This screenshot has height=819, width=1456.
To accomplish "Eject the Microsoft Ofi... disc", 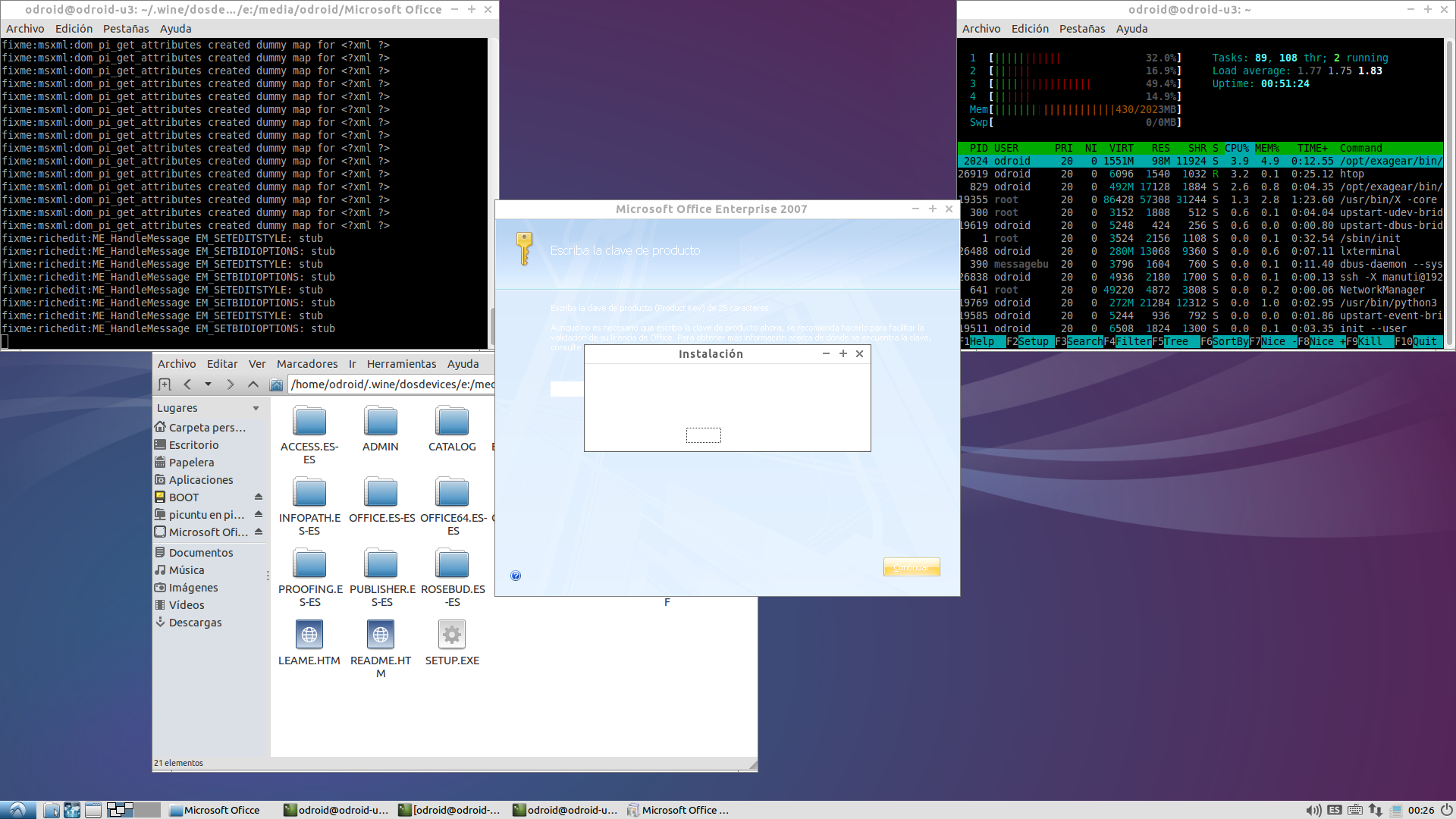I will point(259,532).
